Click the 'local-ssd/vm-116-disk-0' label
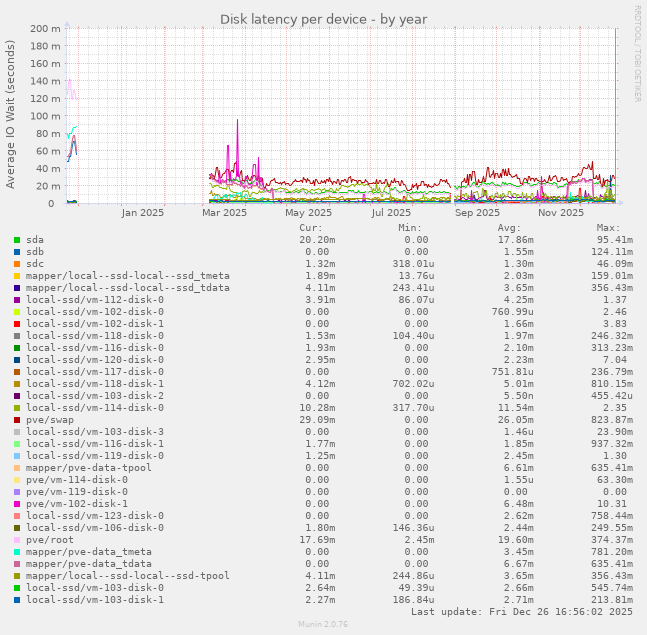647x635 pixels. pos(95,347)
